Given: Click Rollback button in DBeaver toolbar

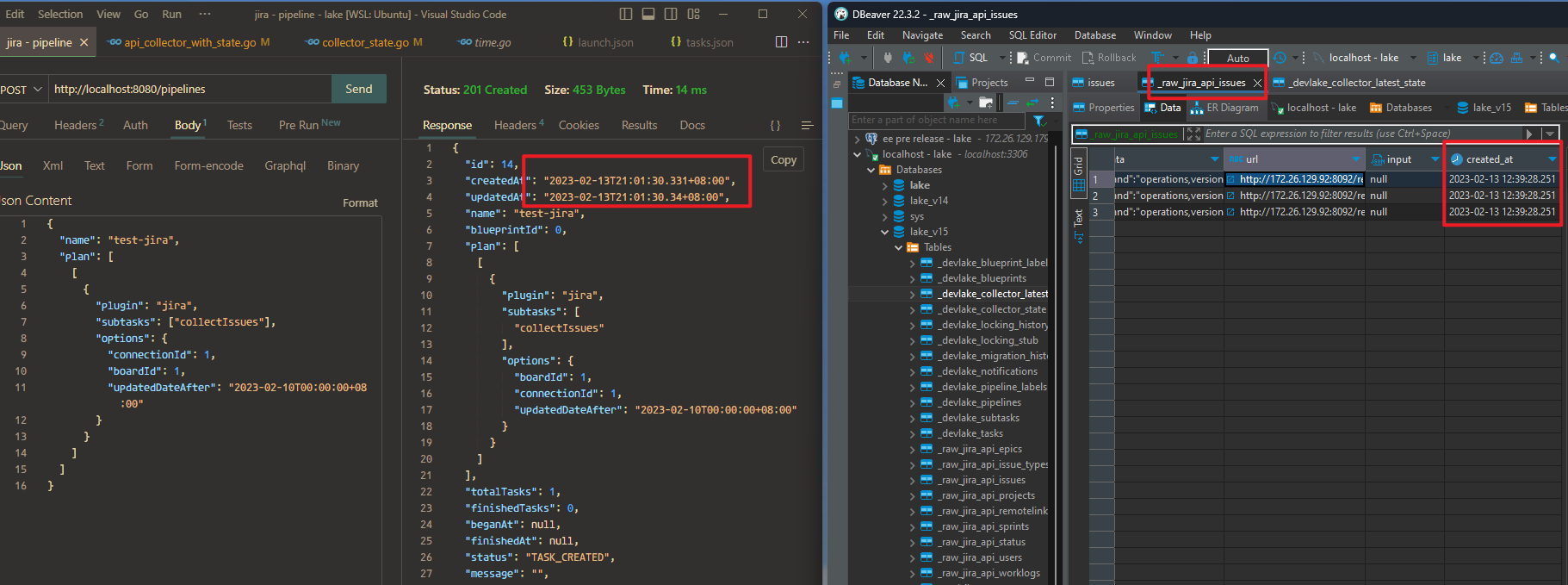Looking at the screenshot, I should click(1109, 58).
